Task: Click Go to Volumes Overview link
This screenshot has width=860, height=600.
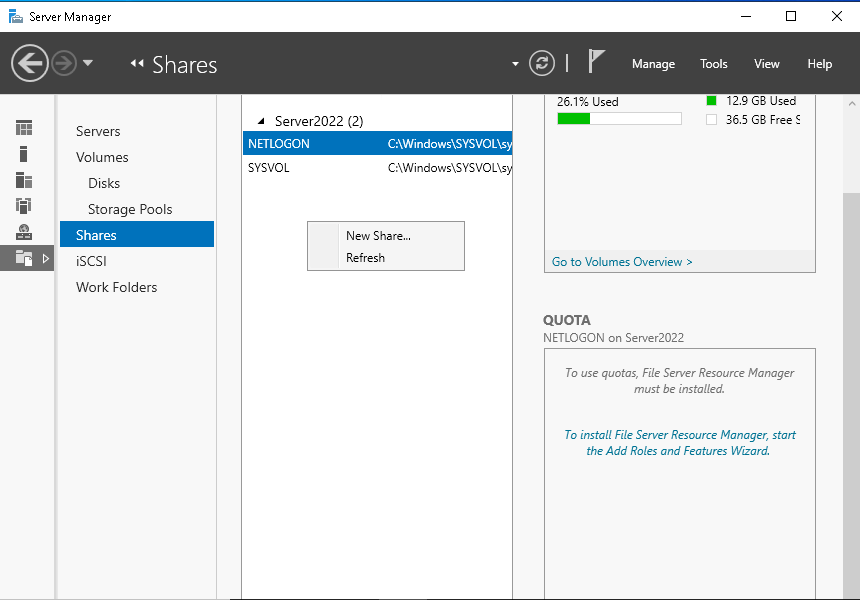Action: click(622, 262)
